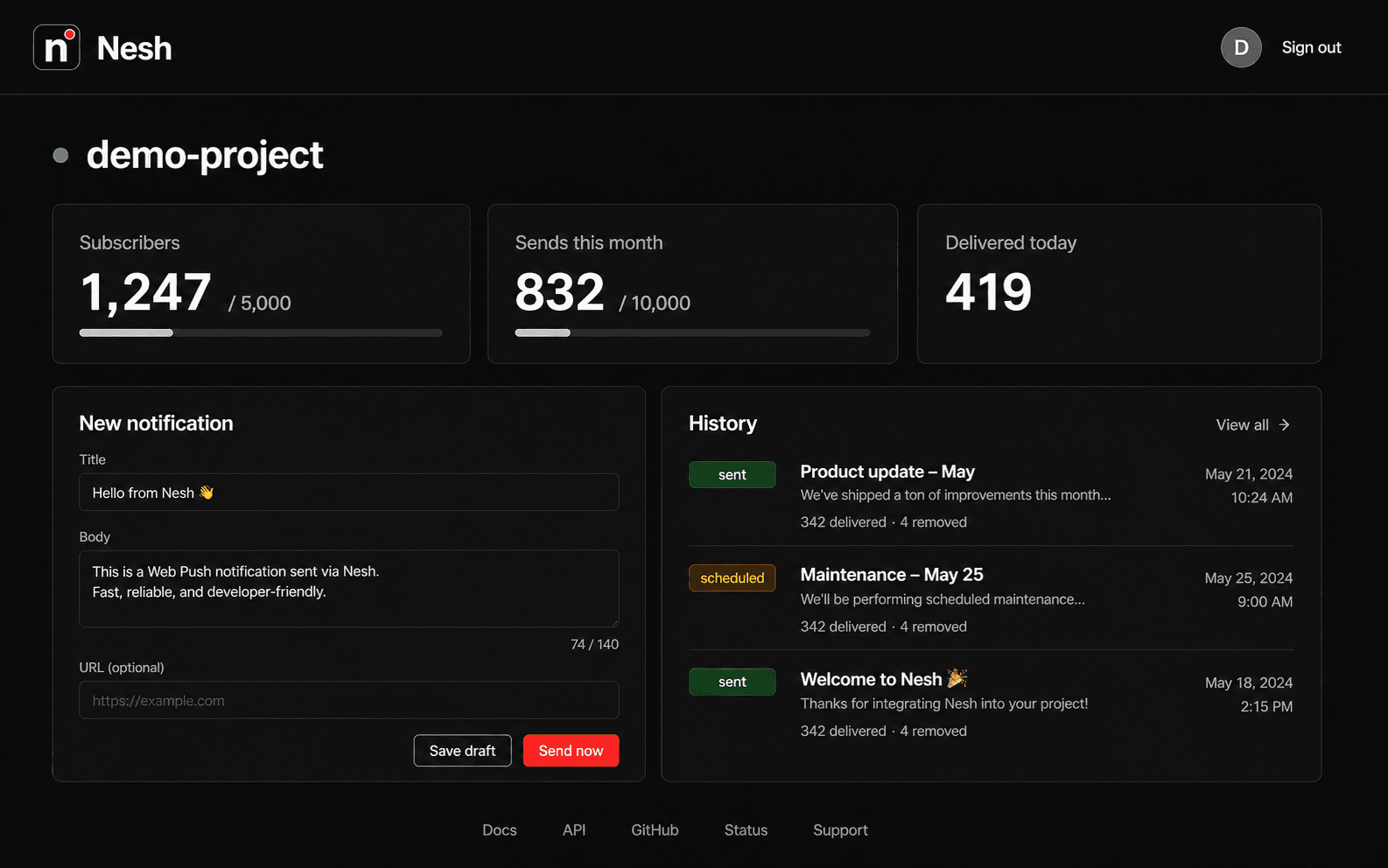The height and width of the screenshot is (868, 1388).
Task: Open Maintenance – May 25 history entry
Action: [x=991, y=599]
